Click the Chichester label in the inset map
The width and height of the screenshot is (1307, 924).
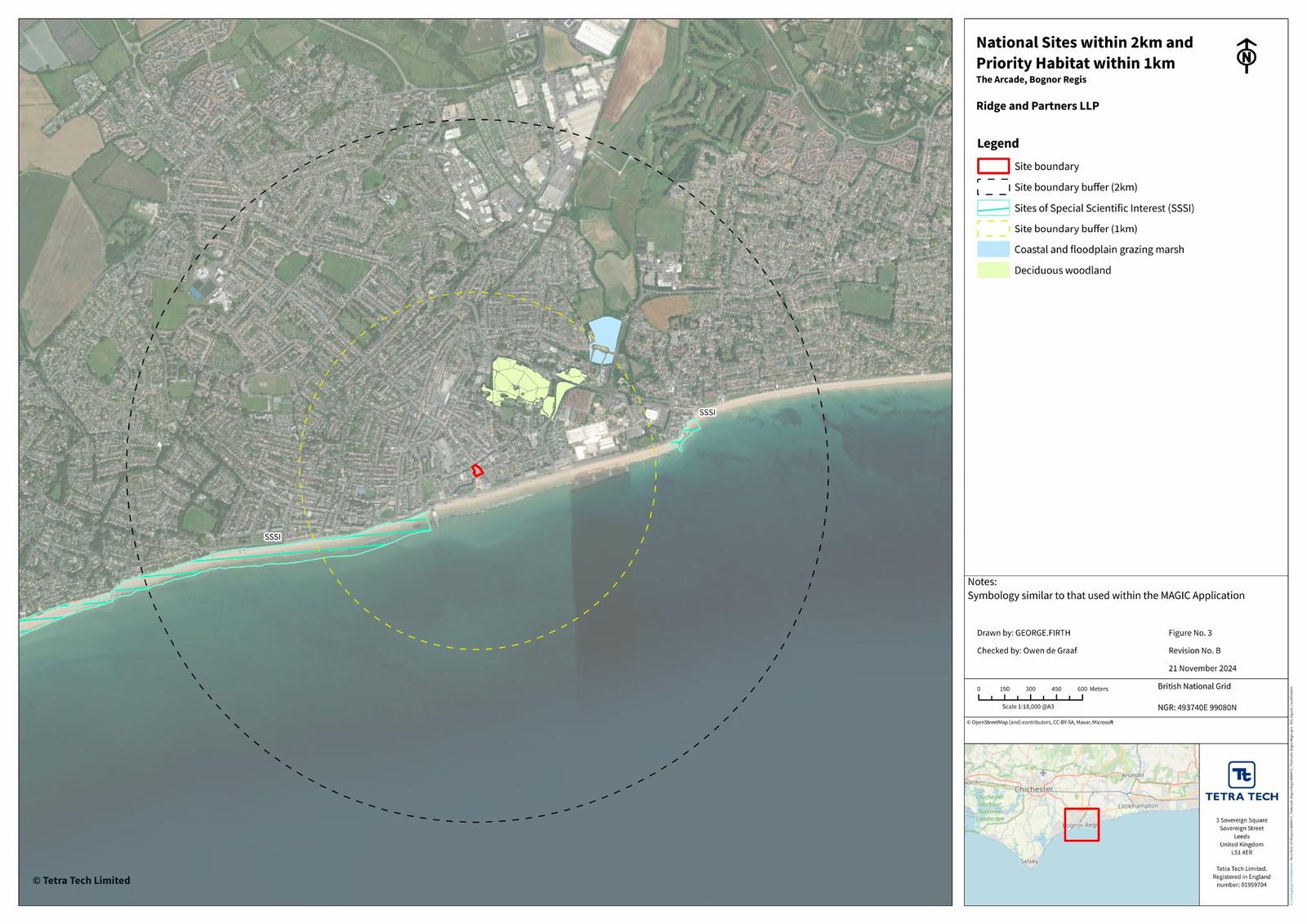[1033, 789]
